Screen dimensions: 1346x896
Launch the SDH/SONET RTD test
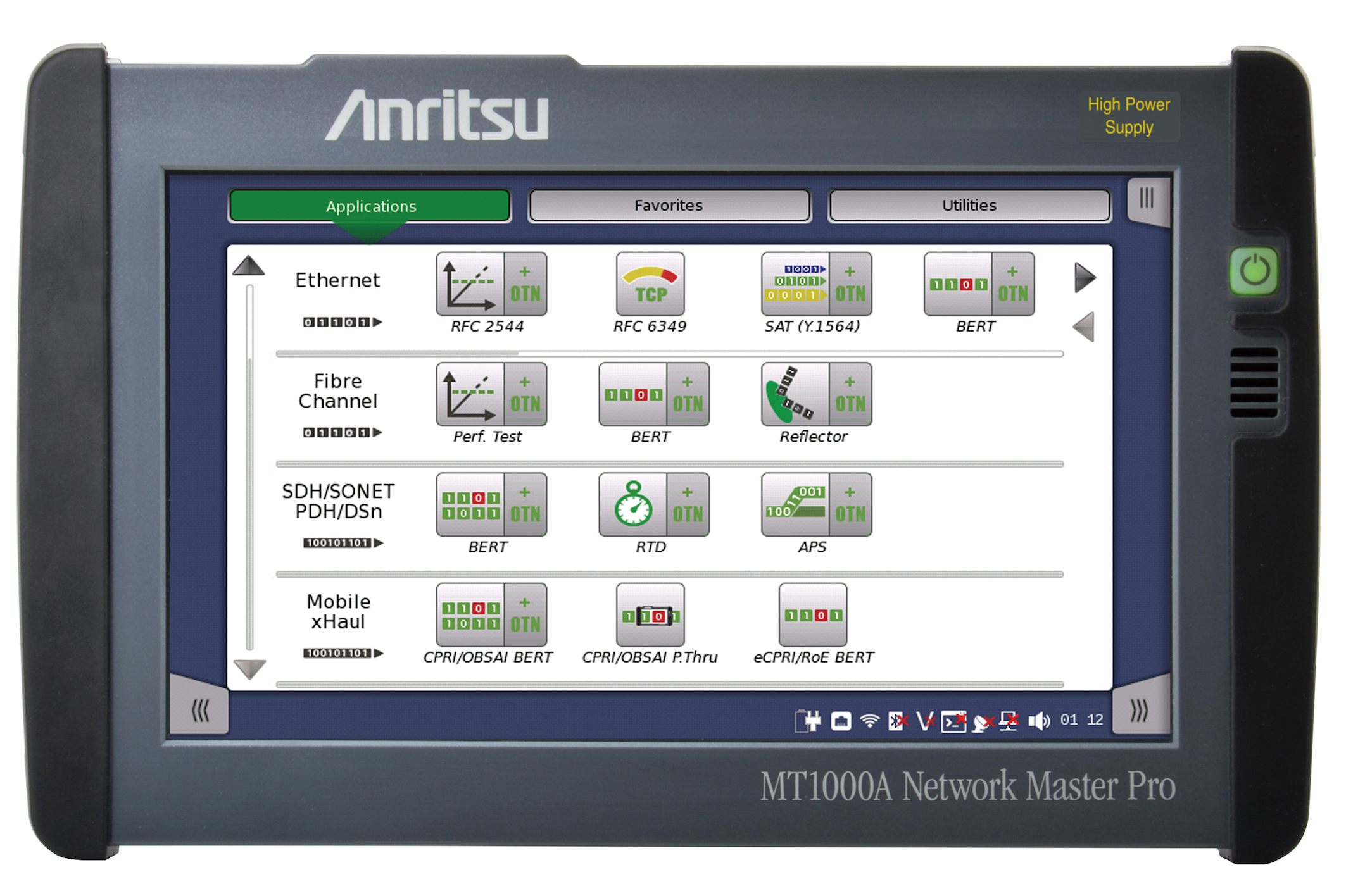633,506
